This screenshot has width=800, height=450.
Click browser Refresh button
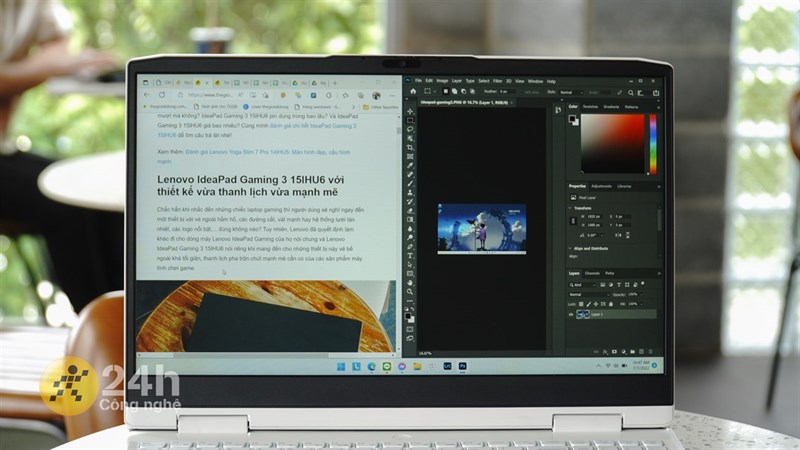coord(162,95)
